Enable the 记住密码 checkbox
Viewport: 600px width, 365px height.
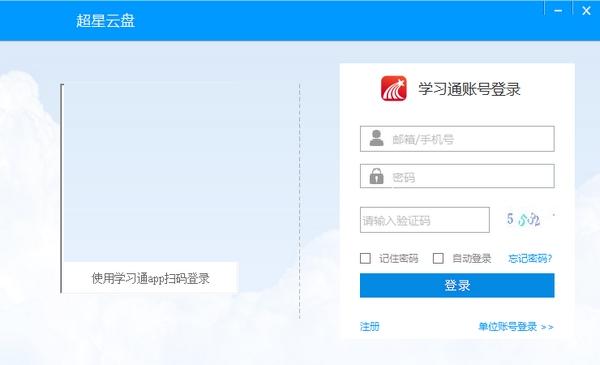click(x=365, y=258)
